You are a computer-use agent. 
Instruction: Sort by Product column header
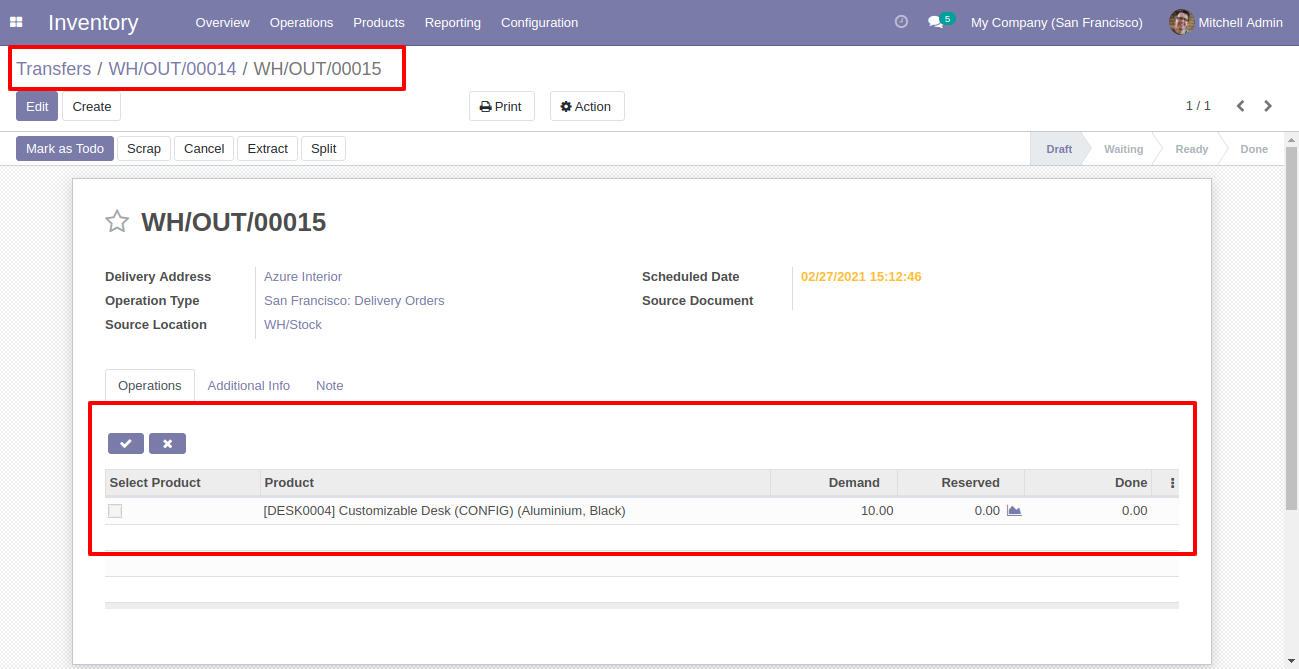tap(515, 483)
